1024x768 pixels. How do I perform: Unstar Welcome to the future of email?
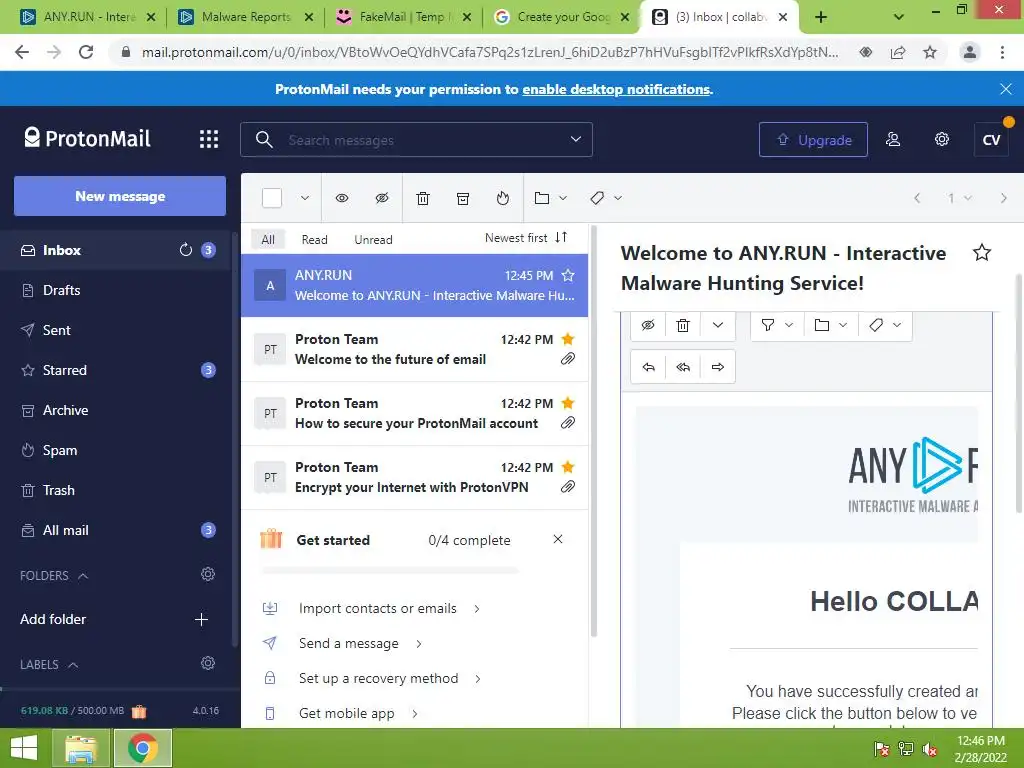coord(568,338)
